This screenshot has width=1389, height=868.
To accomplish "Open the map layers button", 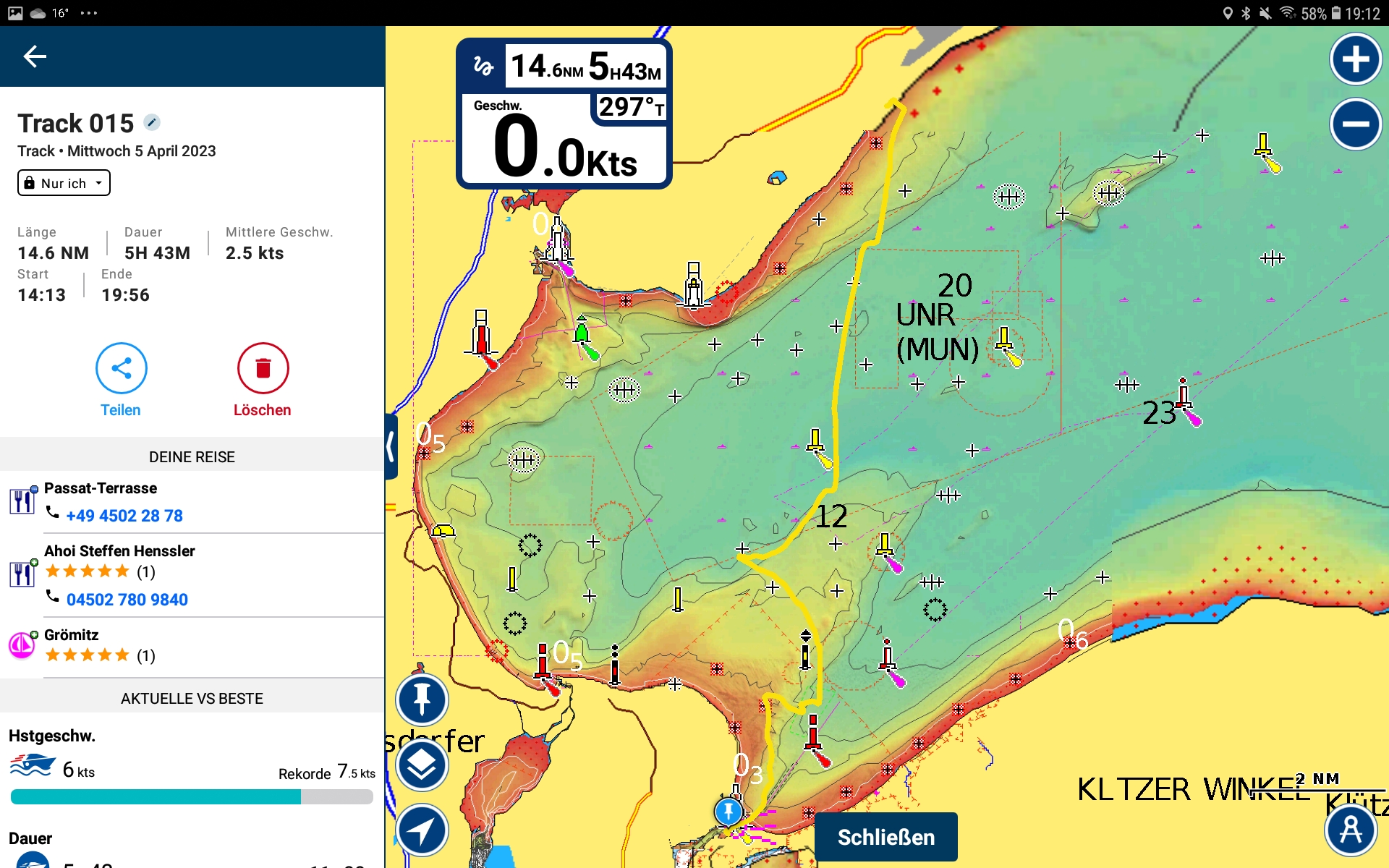I will click(x=422, y=765).
